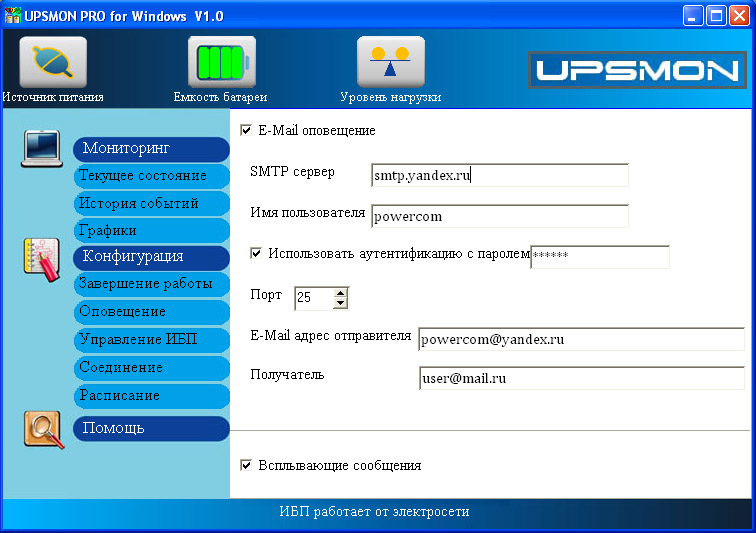
Task: Click the laptop monitoring icon
Action: (x=42, y=149)
